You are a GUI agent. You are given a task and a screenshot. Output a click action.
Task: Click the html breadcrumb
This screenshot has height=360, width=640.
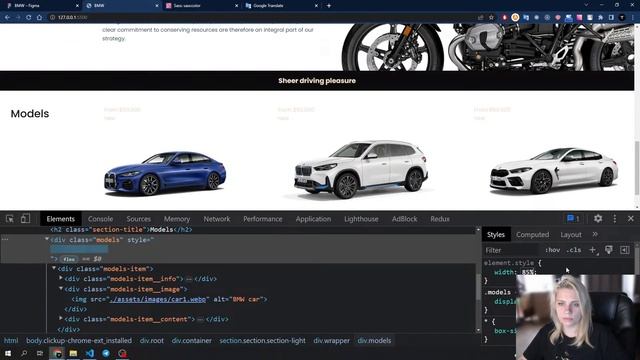point(11,340)
